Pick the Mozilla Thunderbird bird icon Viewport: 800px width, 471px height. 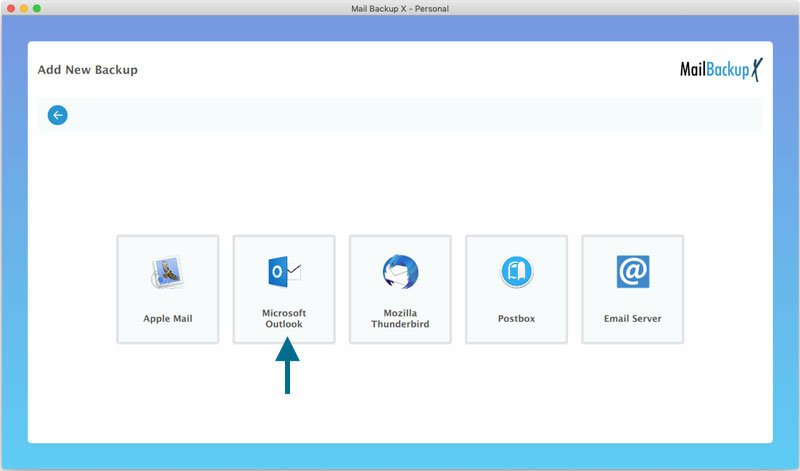[x=401, y=271]
